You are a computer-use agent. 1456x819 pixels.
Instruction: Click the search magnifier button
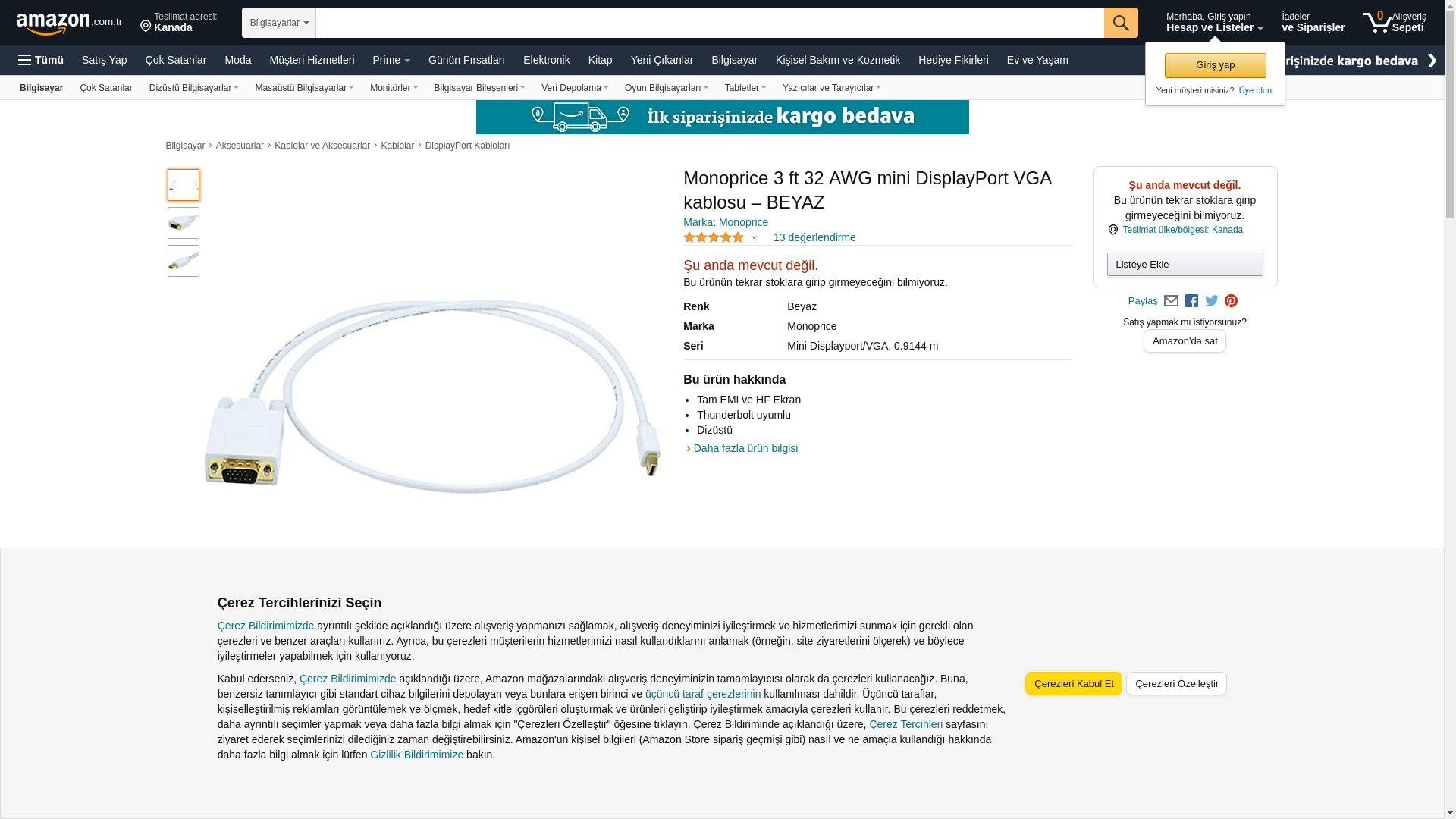click(1120, 23)
